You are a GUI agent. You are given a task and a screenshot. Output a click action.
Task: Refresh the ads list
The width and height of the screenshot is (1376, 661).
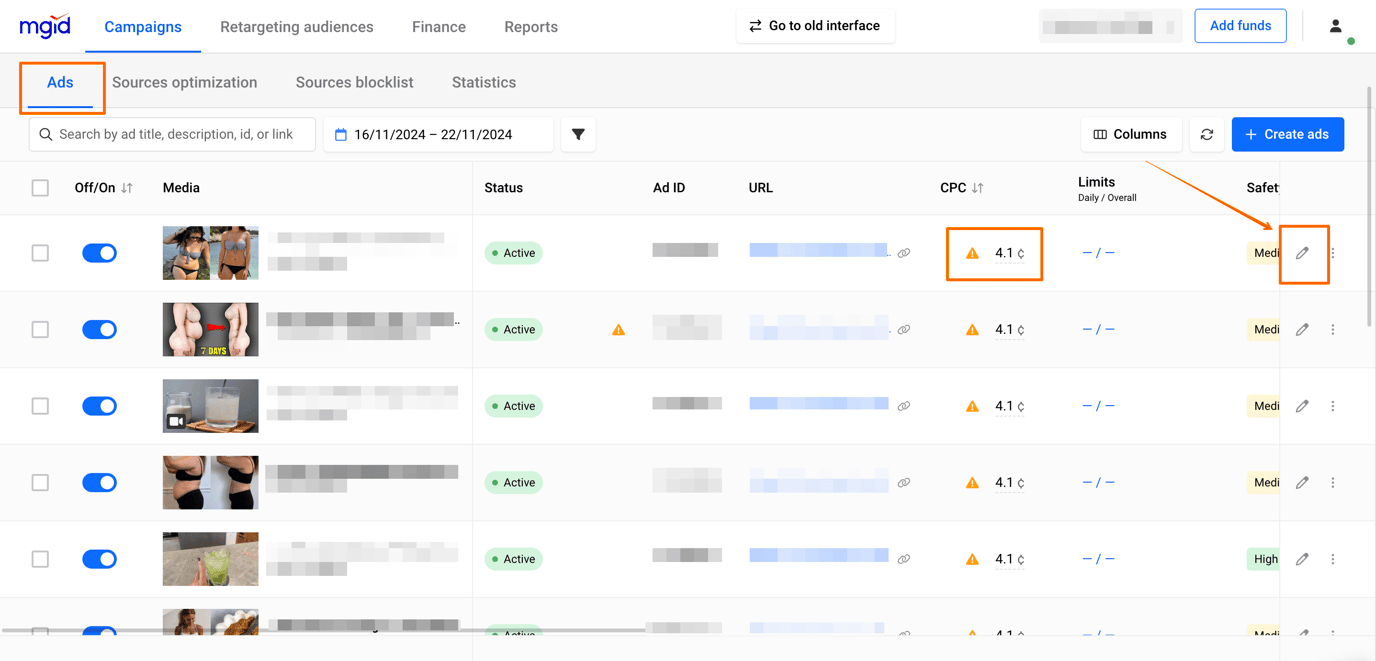point(1207,133)
